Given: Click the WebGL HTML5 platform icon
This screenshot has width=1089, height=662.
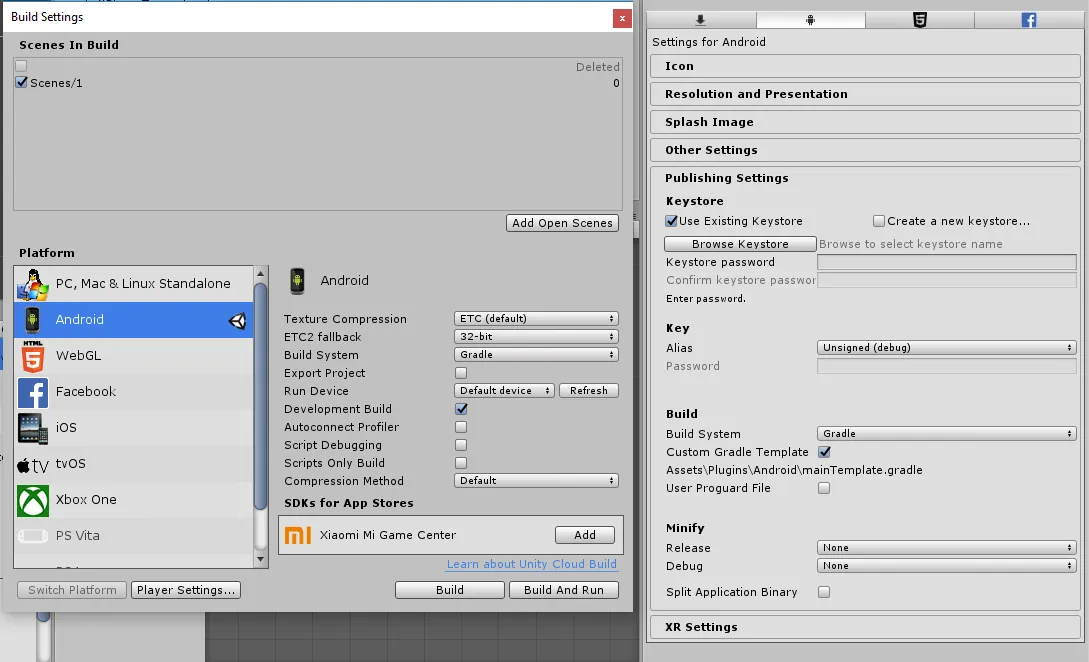Looking at the screenshot, I should pyautogui.click(x=33, y=356).
